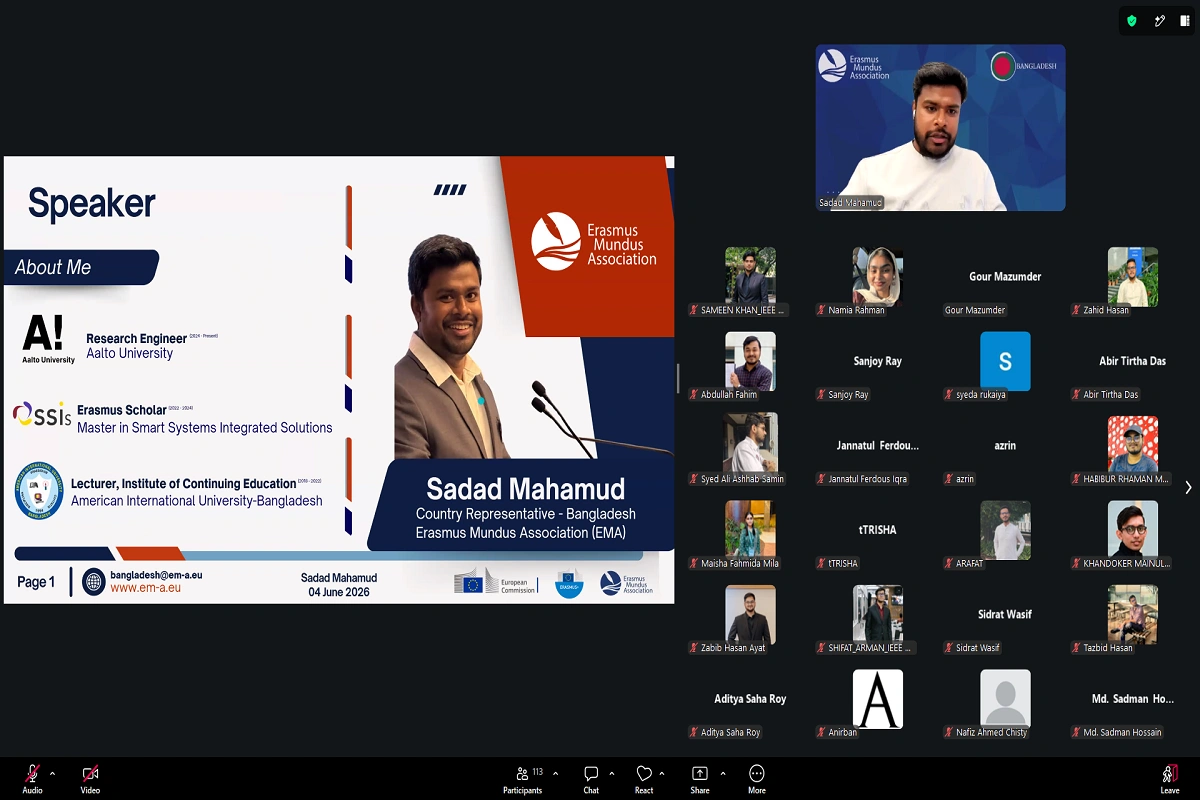Select Anirban's letter A avatar
The width and height of the screenshot is (1200, 800).
878,699
